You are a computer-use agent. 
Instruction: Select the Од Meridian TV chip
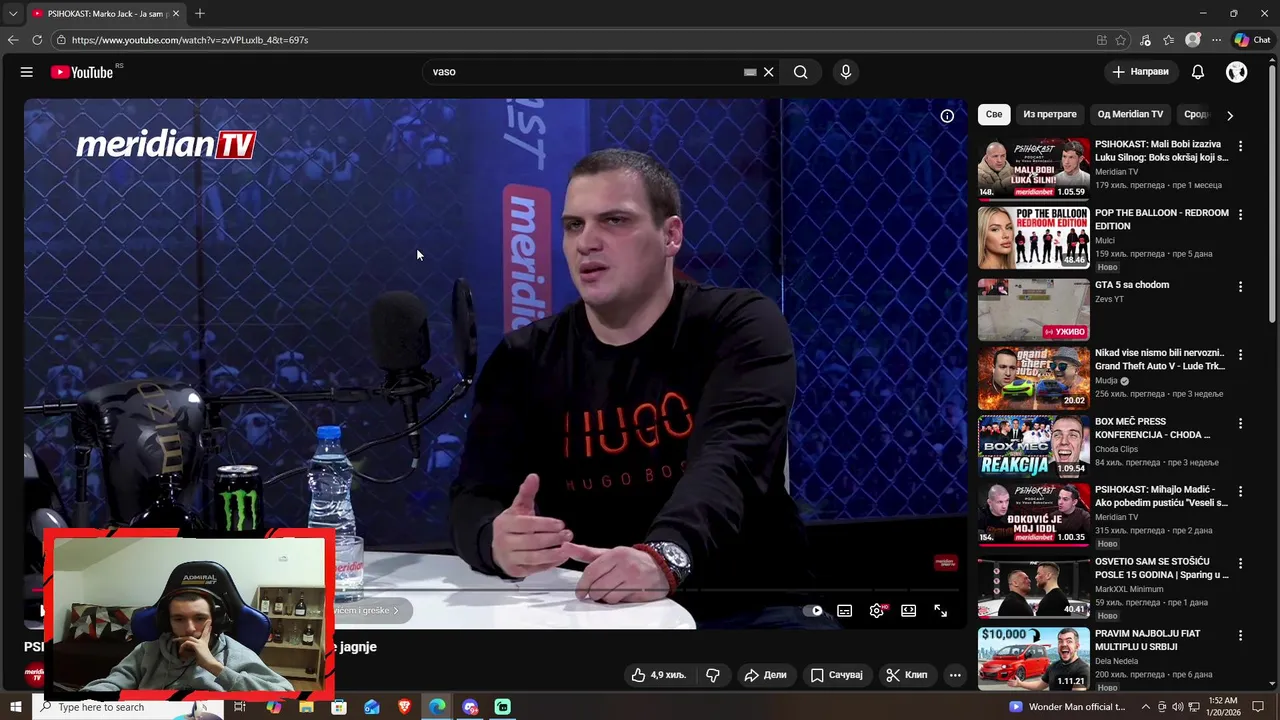1131,115
